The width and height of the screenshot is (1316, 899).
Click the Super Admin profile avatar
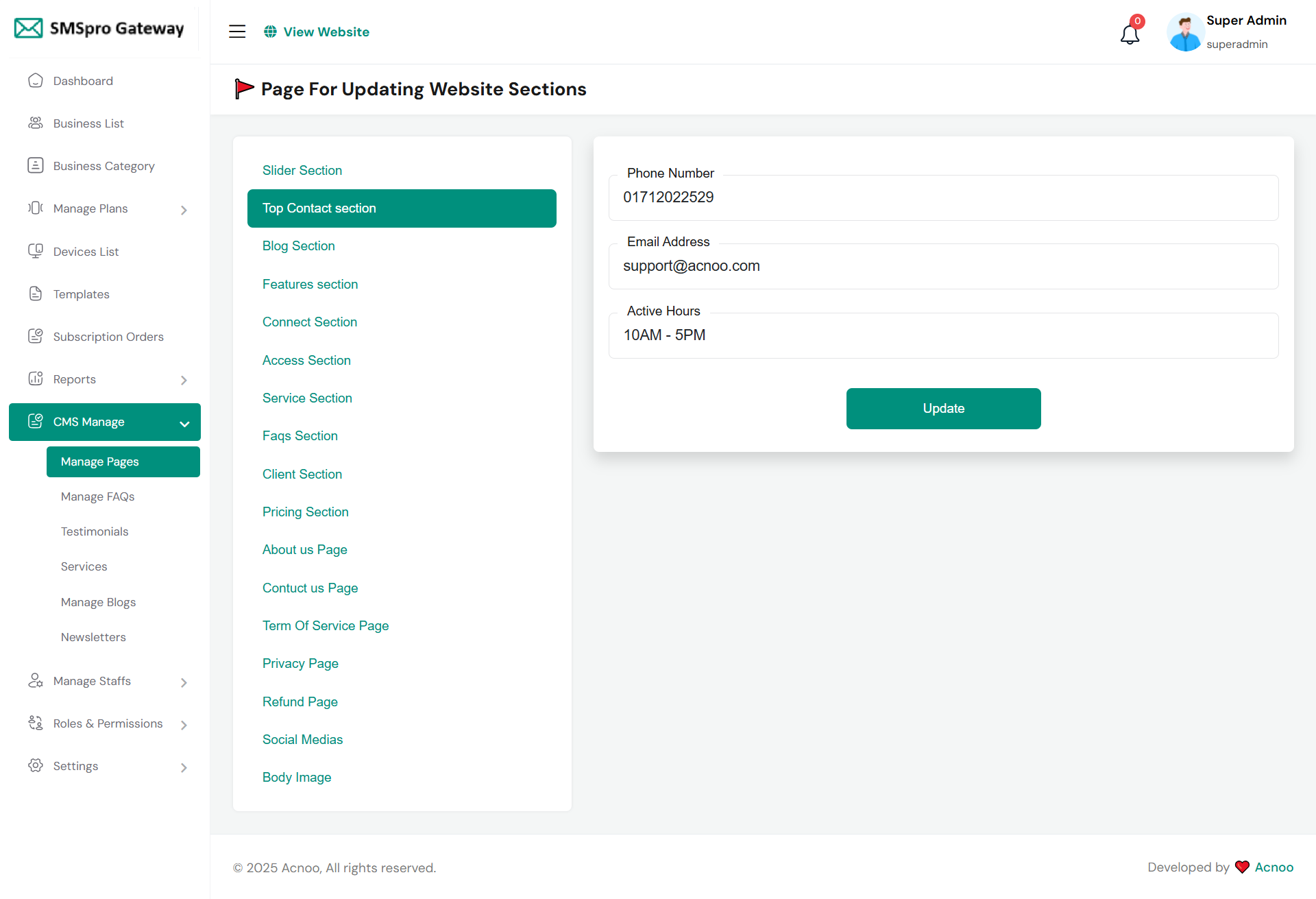[x=1185, y=32]
